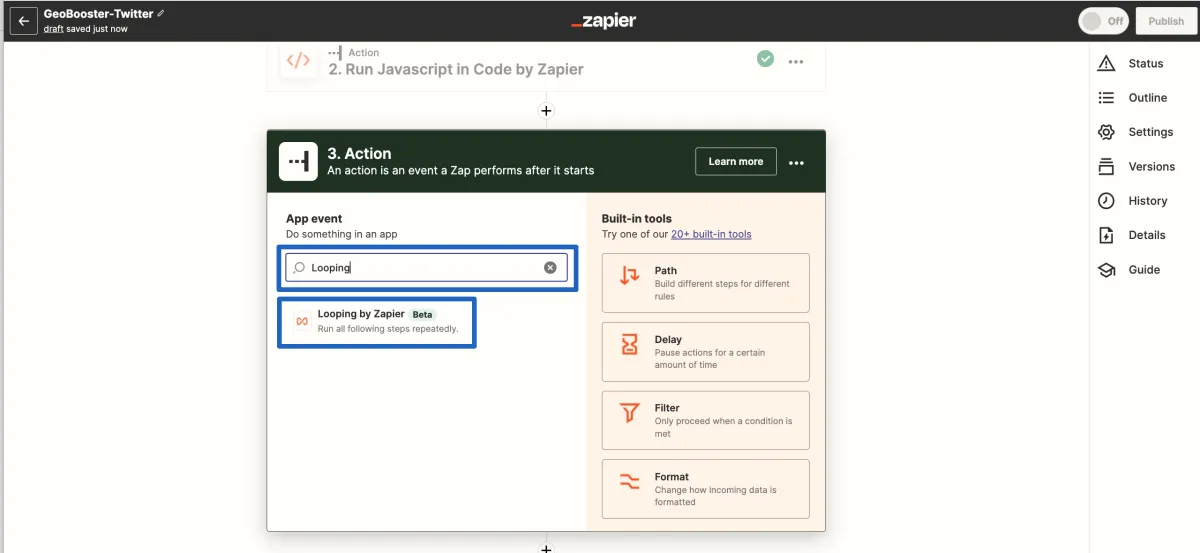Image resolution: width=1200 pixels, height=553 pixels.
Task: Edit Zap name with pencil icon
Action: coord(161,14)
